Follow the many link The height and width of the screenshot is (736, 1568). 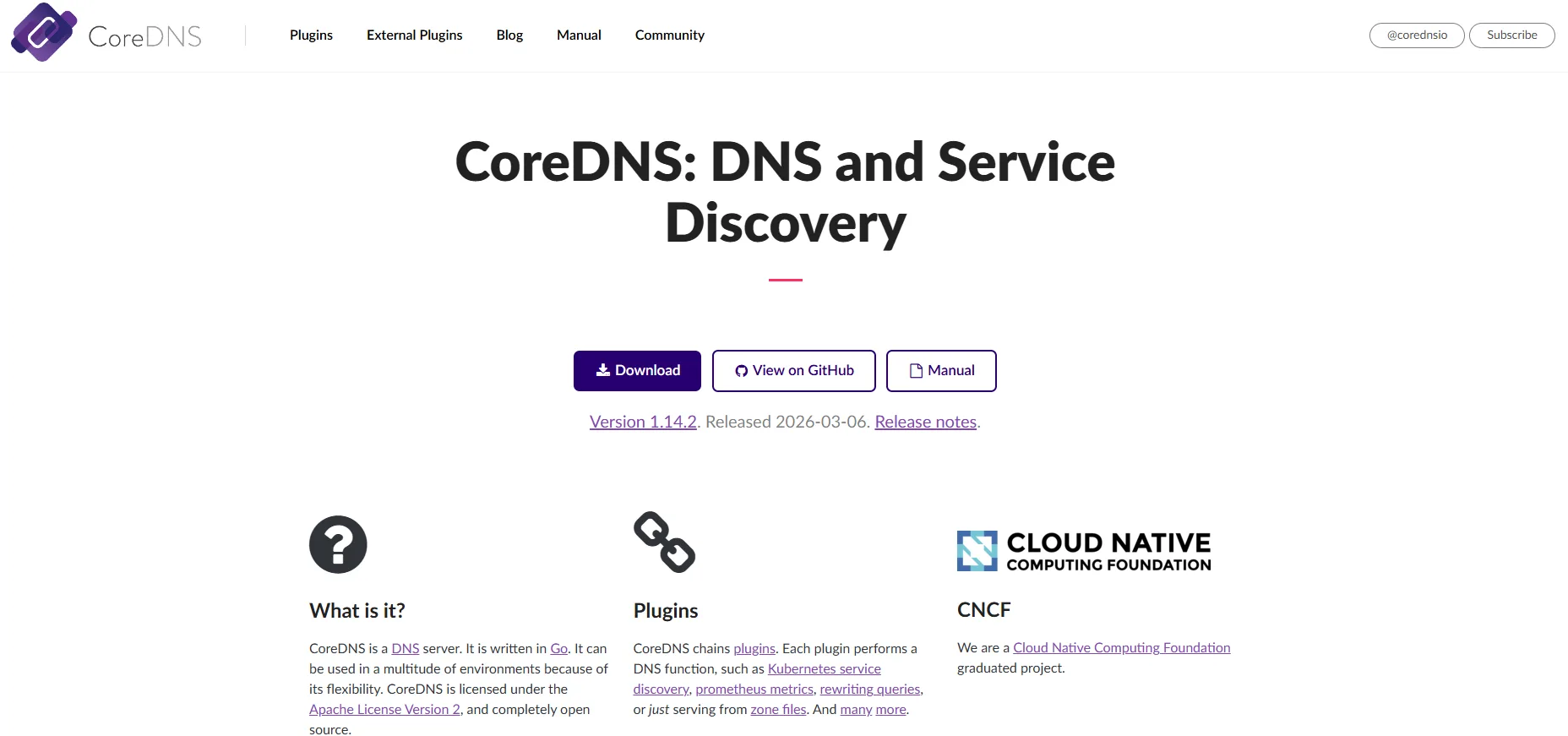pyautogui.click(x=856, y=709)
